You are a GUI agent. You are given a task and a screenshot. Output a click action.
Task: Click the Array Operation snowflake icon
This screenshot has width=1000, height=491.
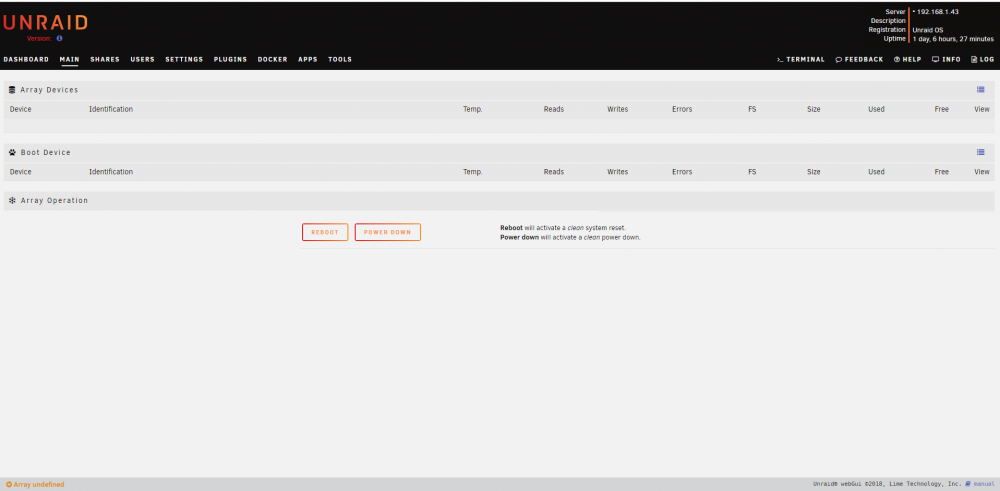click(12, 200)
